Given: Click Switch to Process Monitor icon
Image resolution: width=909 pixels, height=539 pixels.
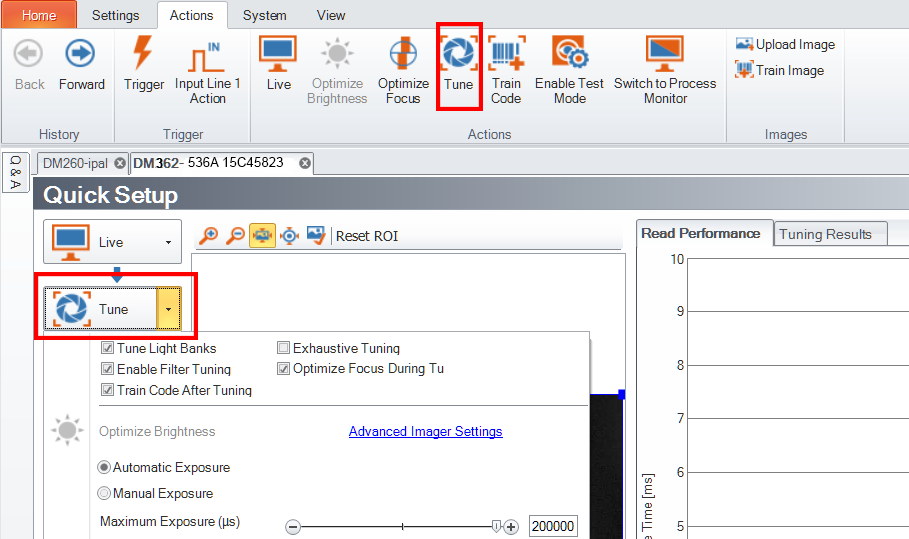Looking at the screenshot, I should pyautogui.click(x=664, y=54).
